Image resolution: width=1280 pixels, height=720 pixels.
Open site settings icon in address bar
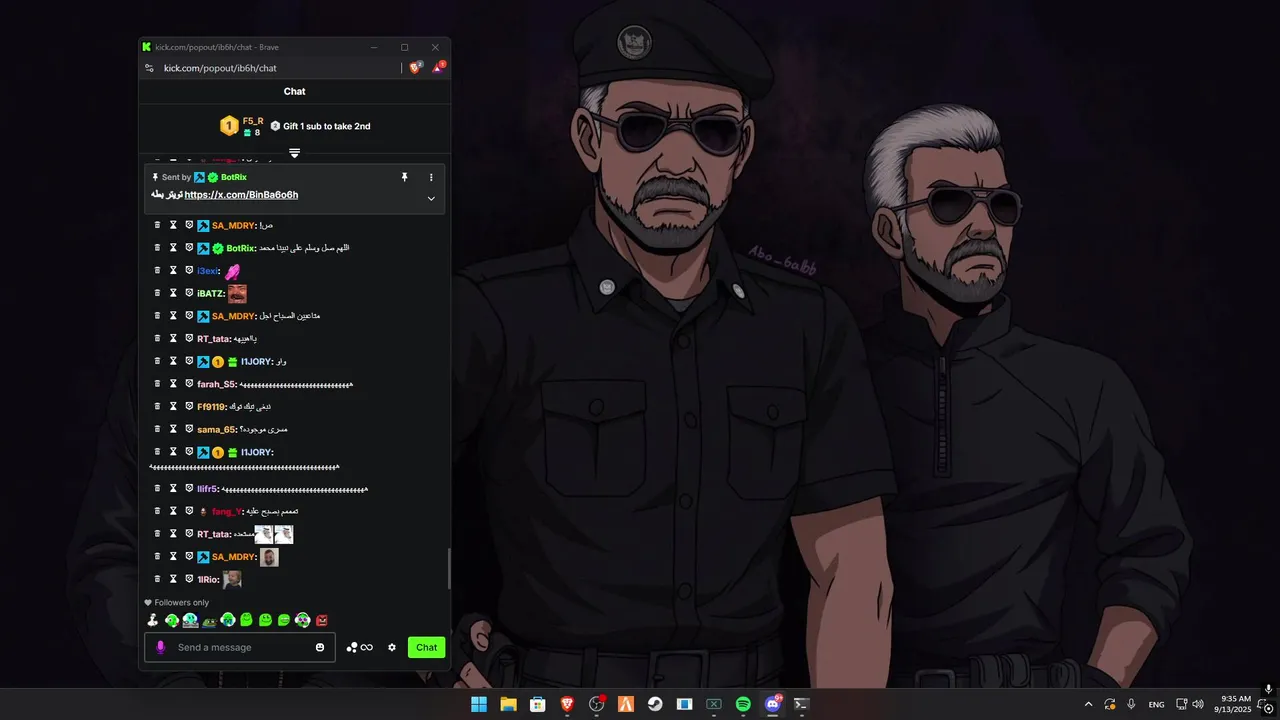click(149, 68)
